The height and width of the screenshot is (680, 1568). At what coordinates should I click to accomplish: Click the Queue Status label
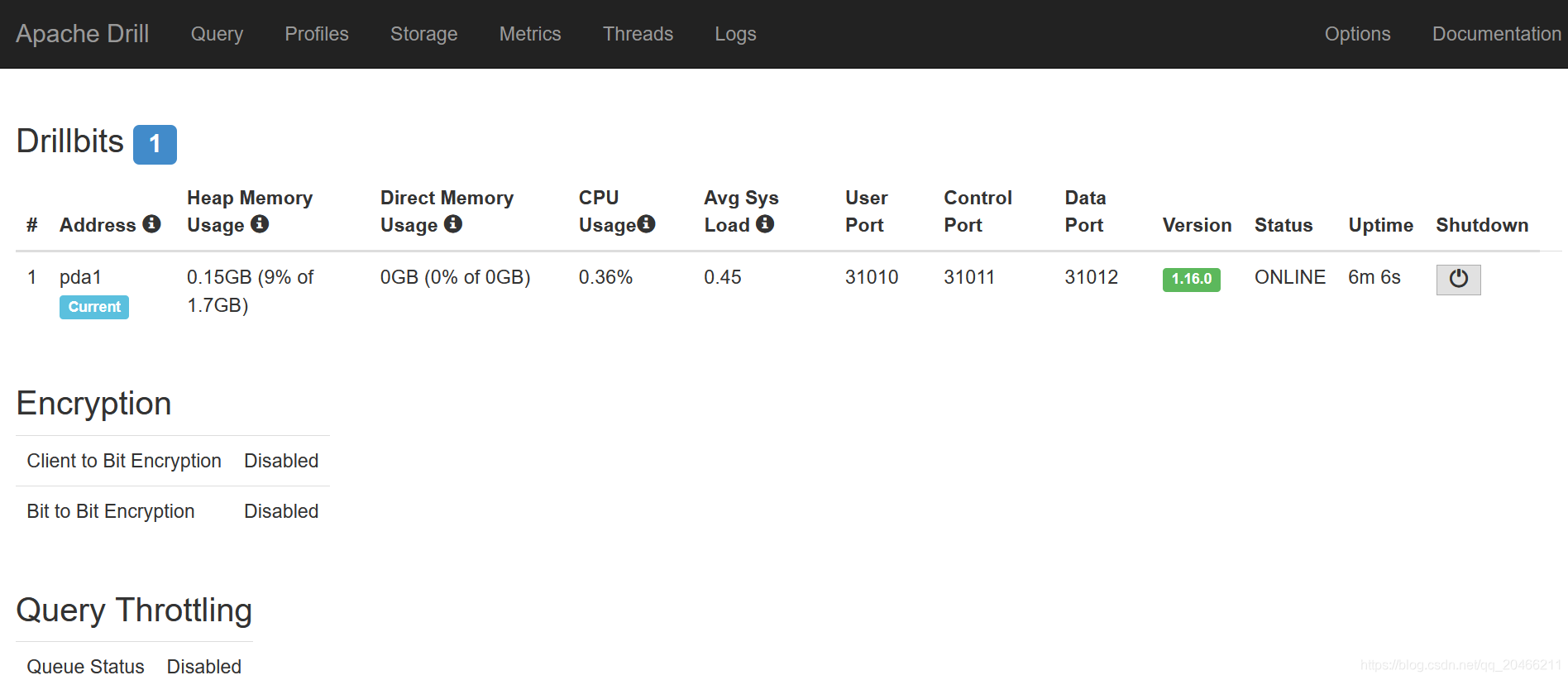[85, 667]
